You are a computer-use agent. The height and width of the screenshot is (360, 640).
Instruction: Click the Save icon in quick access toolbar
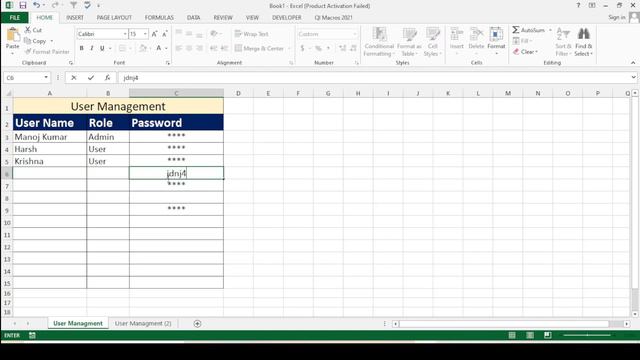(x=22, y=5)
